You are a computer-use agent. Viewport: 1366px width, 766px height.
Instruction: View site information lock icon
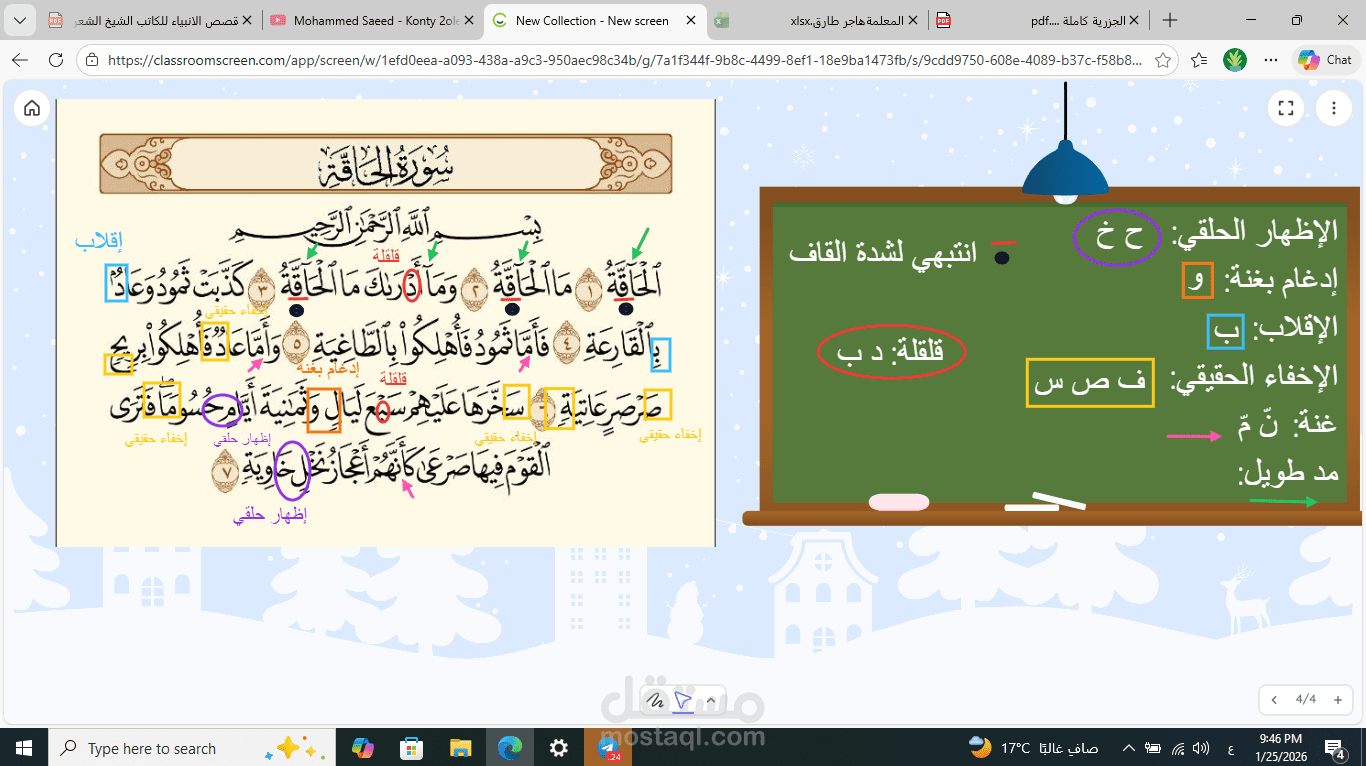[92, 60]
